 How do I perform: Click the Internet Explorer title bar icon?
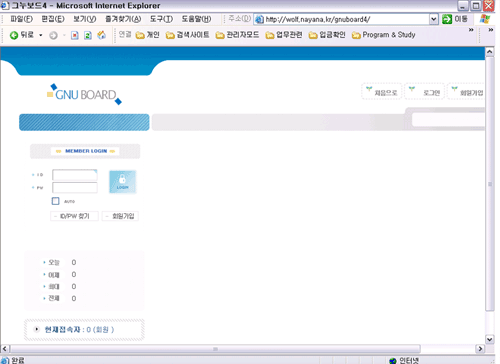5,5
